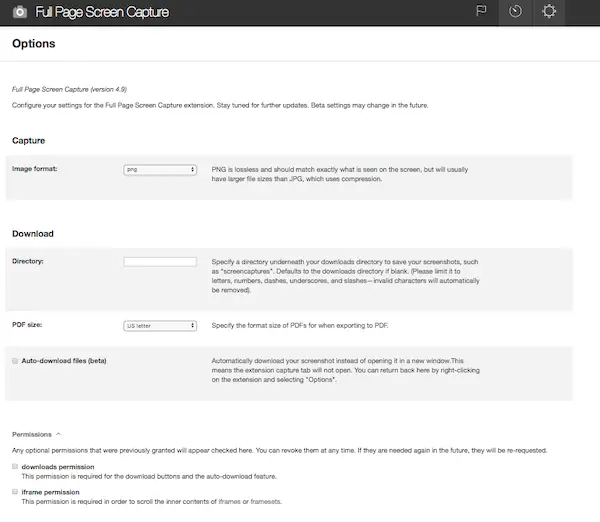The height and width of the screenshot is (522, 600).
Task: Enable the downloads permission checkbox
Action: 15,466
